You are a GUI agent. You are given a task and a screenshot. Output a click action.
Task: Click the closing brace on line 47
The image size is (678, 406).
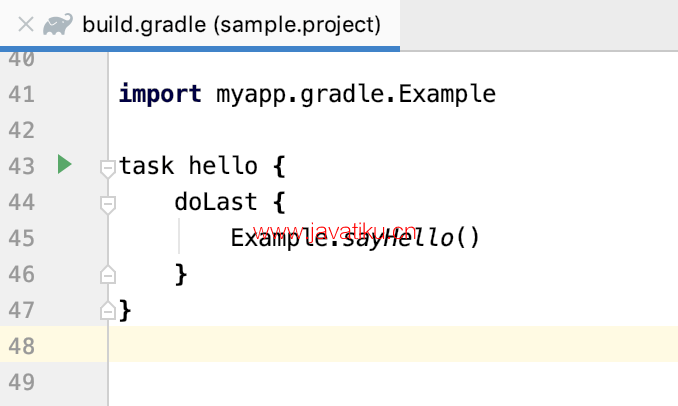point(125,310)
